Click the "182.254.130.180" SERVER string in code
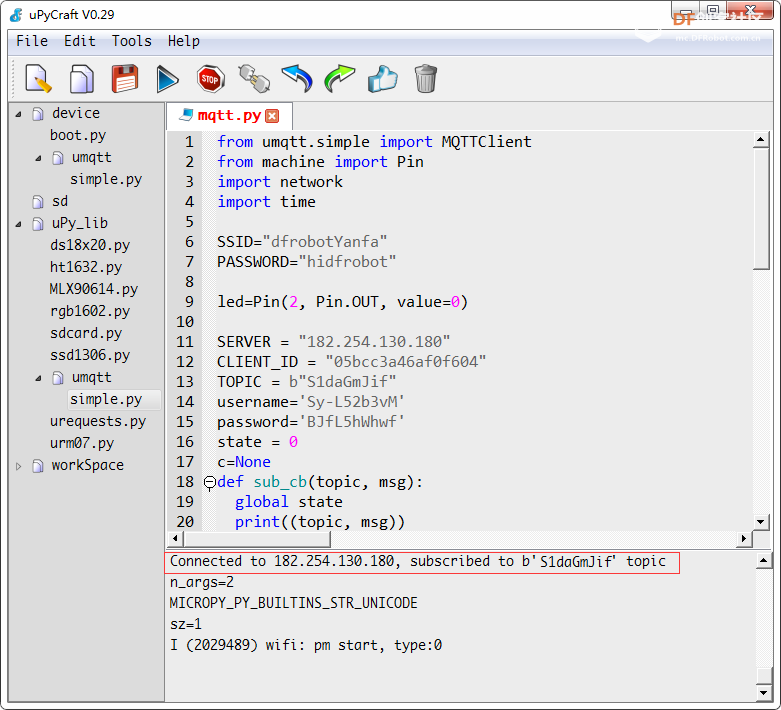The width and height of the screenshot is (781, 710). [x=374, y=342]
